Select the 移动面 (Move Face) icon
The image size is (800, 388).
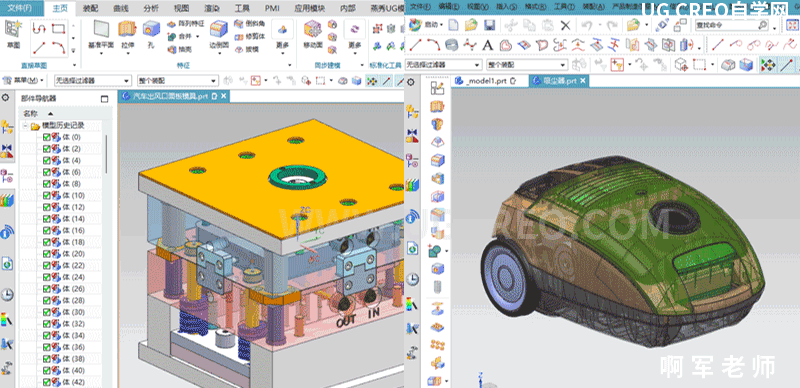pos(313,35)
